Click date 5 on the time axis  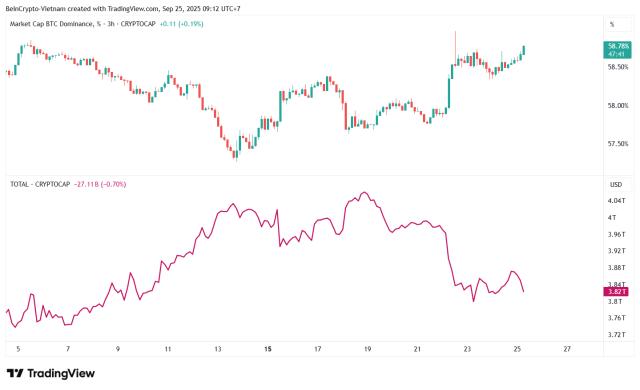pos(18,349)
